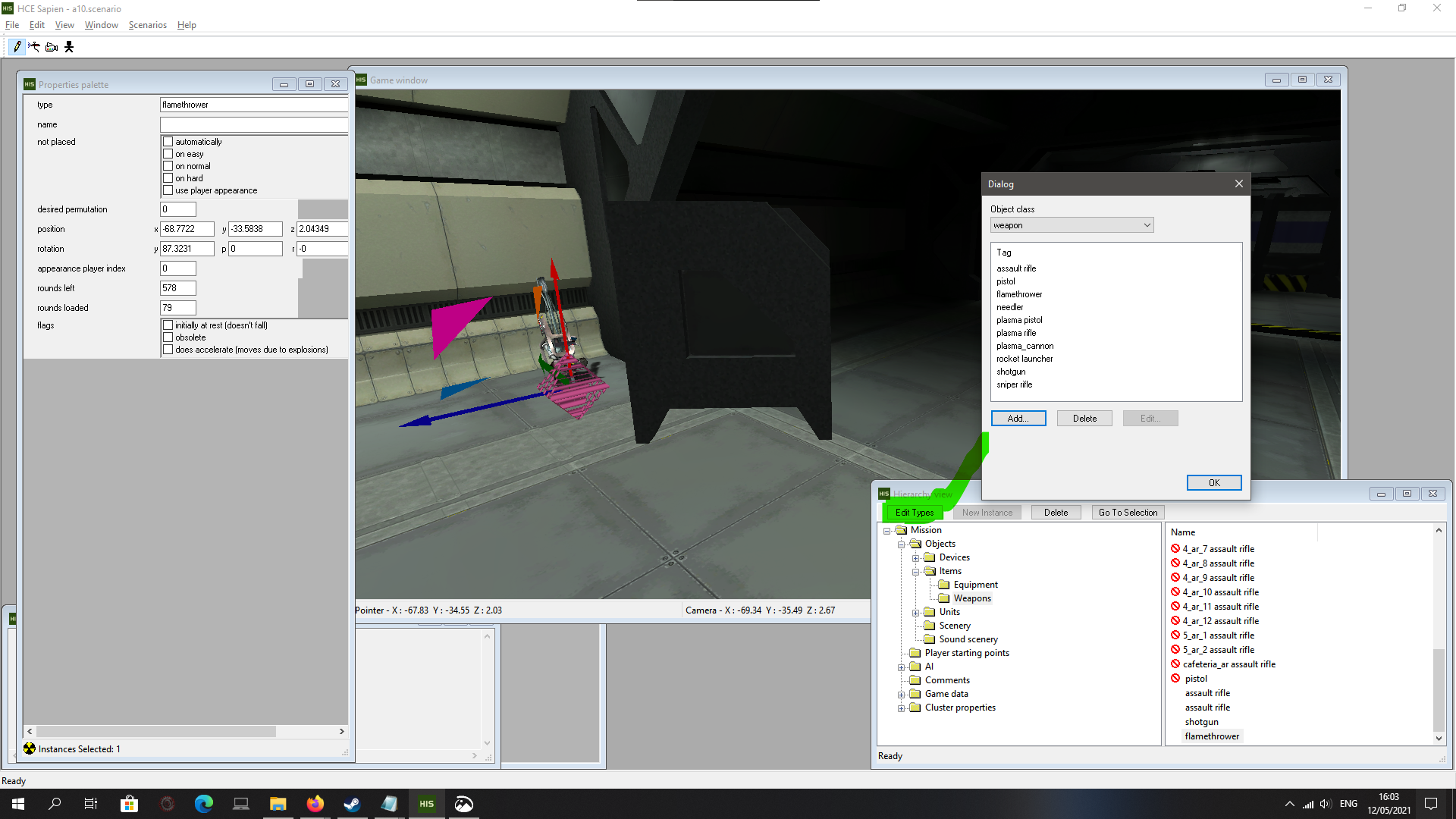Check the 'on easy' not placed option
Screen dimensions: 1456x819
tap(168, 154)
